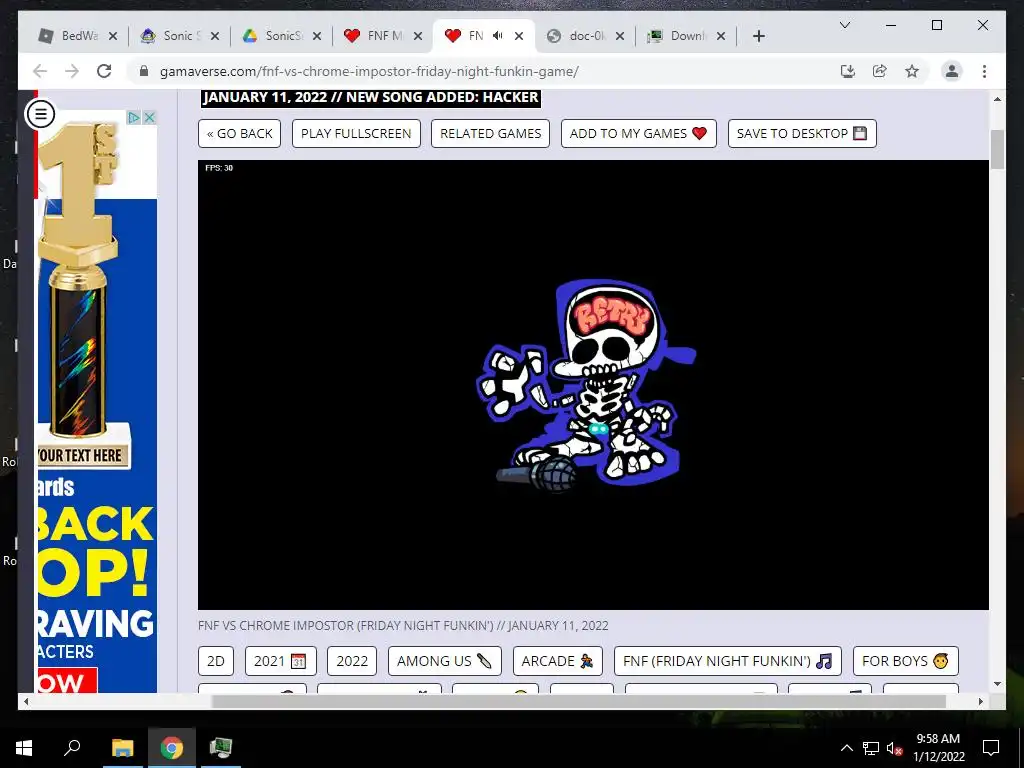Click SAVE TO DESKTOP button
The height and width of the screenshot is (768, 1024).
click(802, 133)
